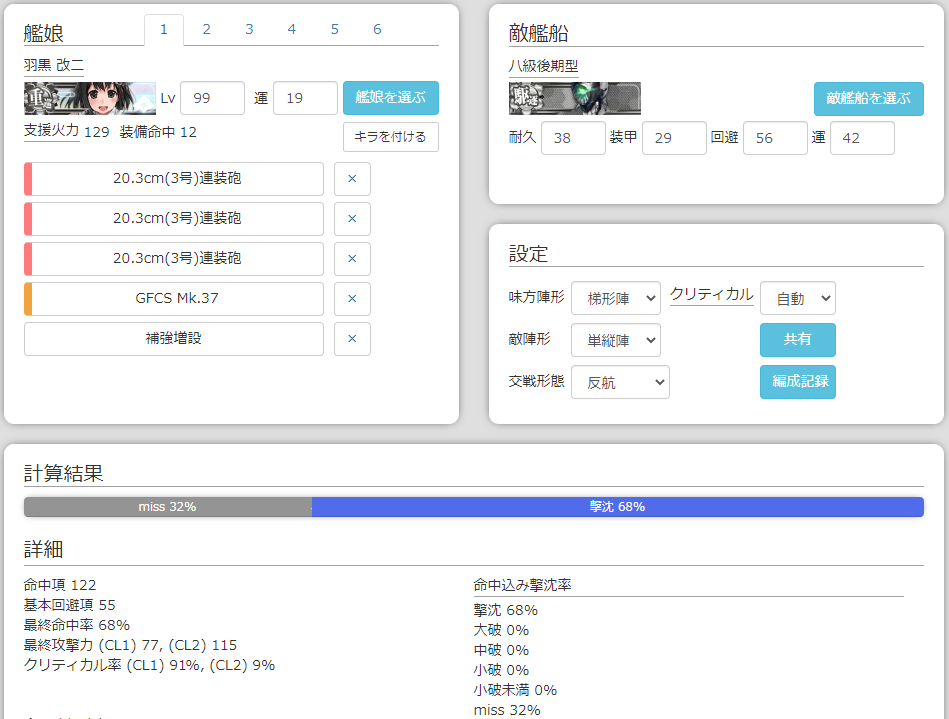Click the 命中項 122 line
Screen dimensions: 949x719
[x=60, y=585]
